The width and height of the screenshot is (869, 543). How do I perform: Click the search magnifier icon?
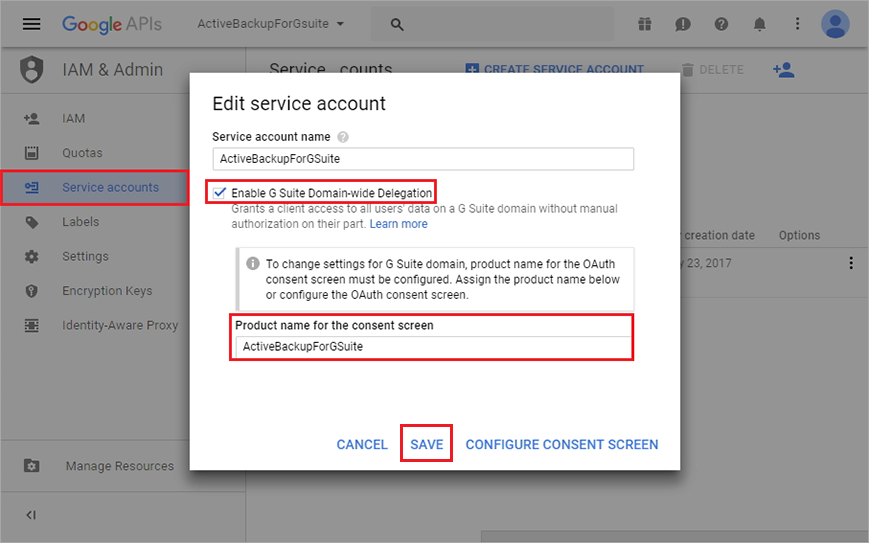(x=397, y=24)
